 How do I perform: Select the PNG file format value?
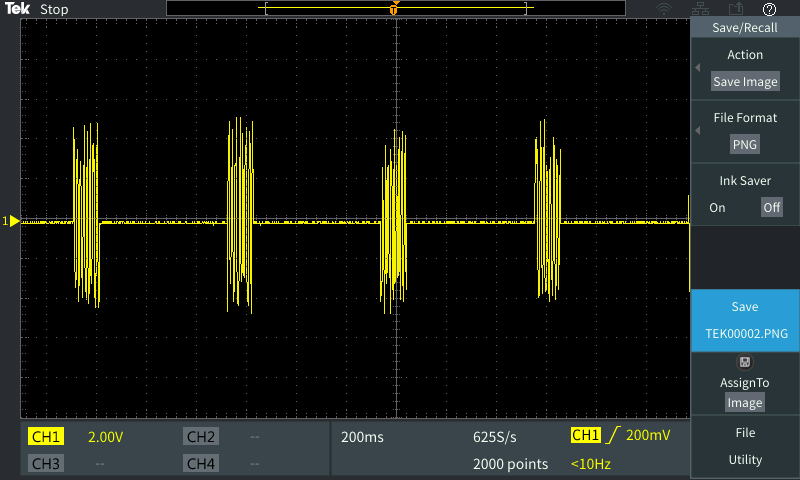pyautogui.click(x=744, y=144)
